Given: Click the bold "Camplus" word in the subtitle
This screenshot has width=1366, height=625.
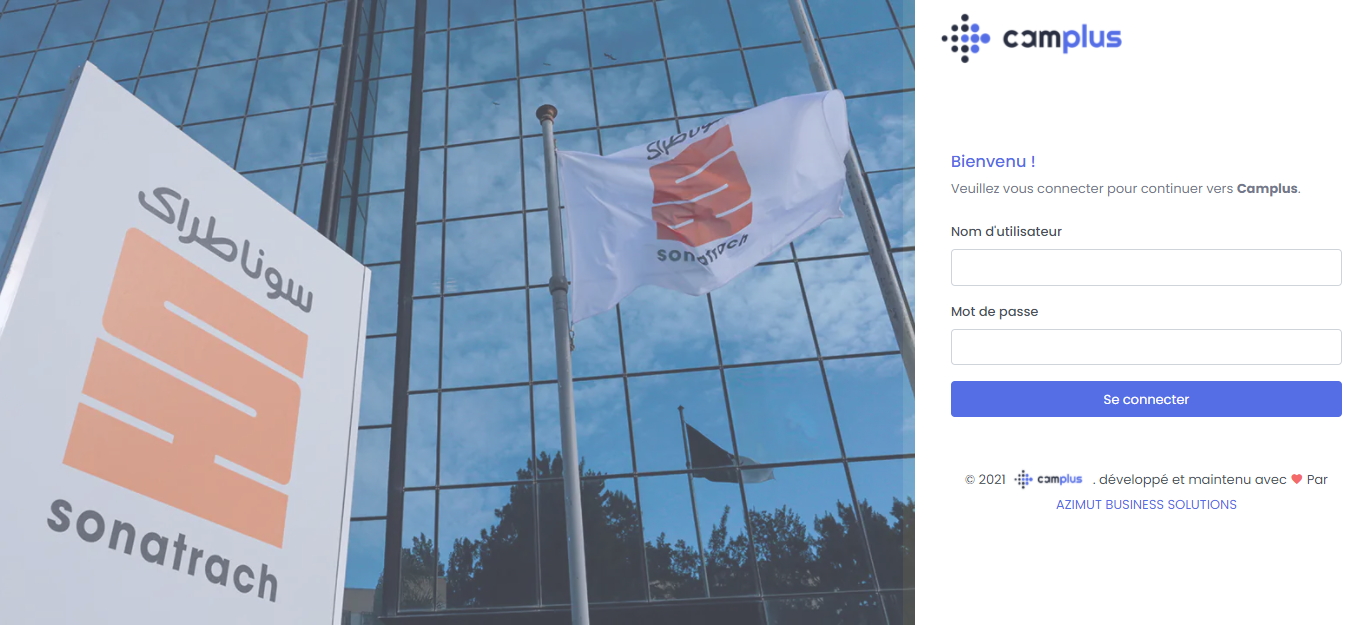Looking at the screenshot, I should coord(1267,188).
